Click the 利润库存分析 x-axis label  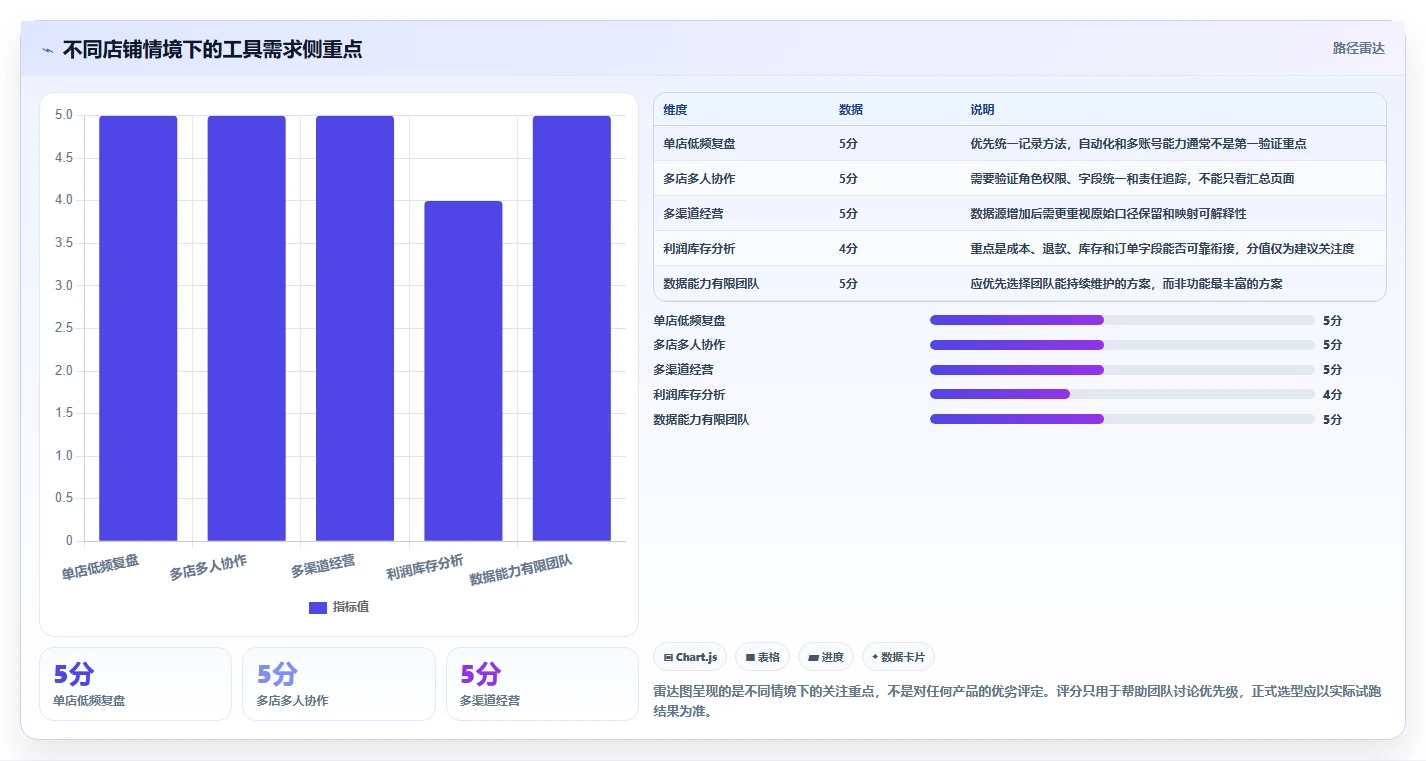[x=425, y=567]
